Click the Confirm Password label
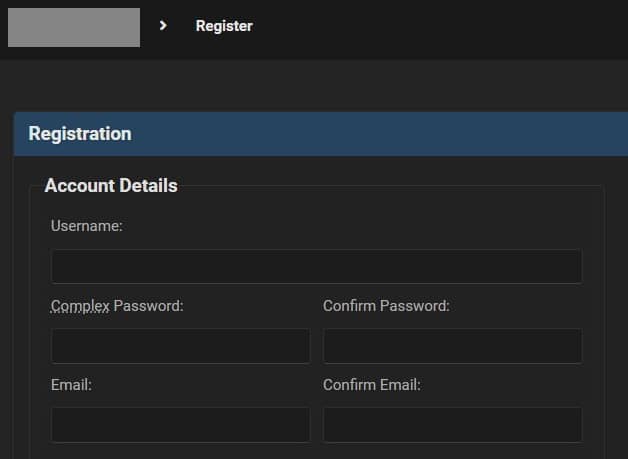This screenshot has height=459, width=628. [x=386, y=306]
